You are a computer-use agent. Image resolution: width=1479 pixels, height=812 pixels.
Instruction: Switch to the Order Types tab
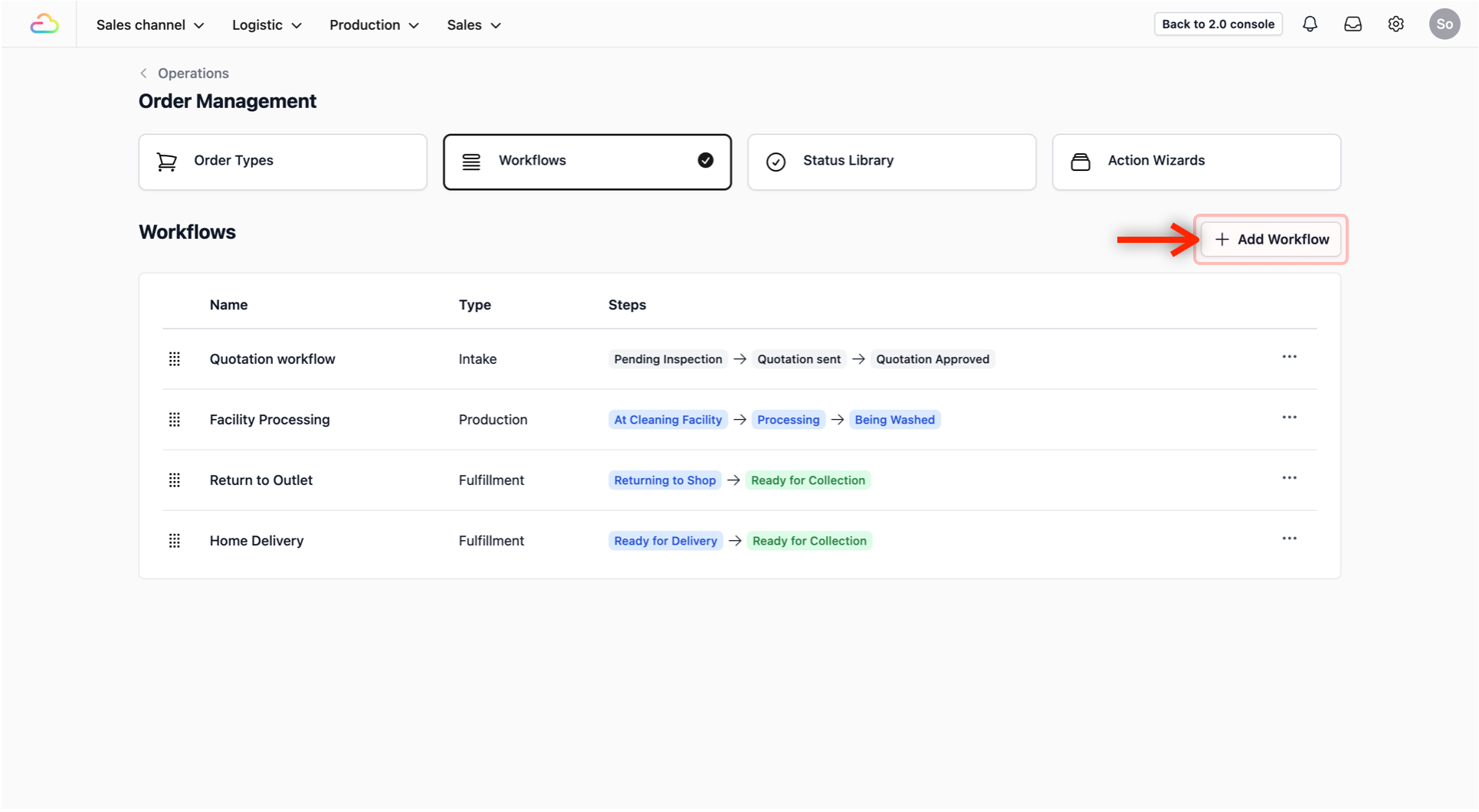283,162
